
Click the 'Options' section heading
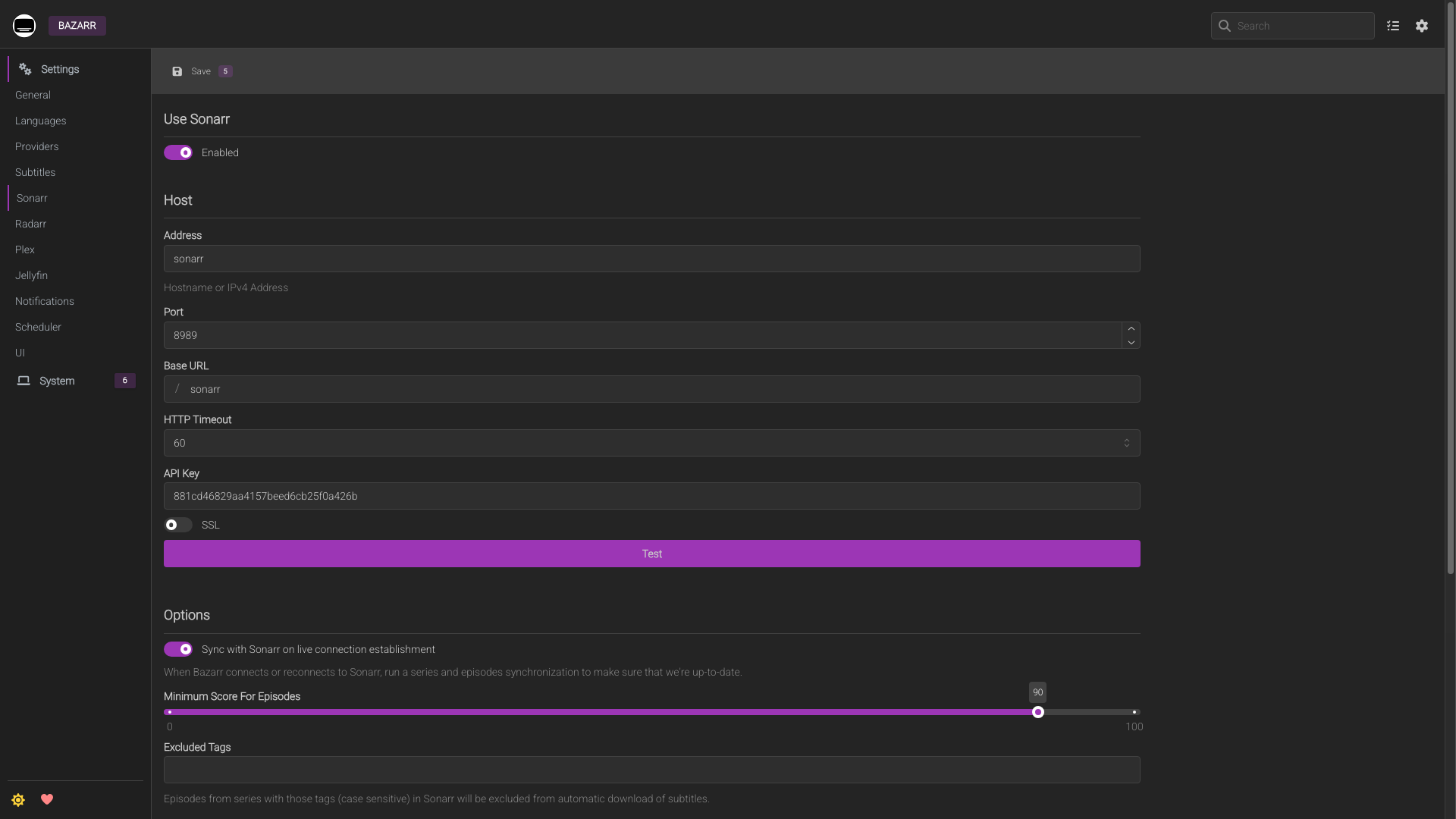tap(187, 615)
